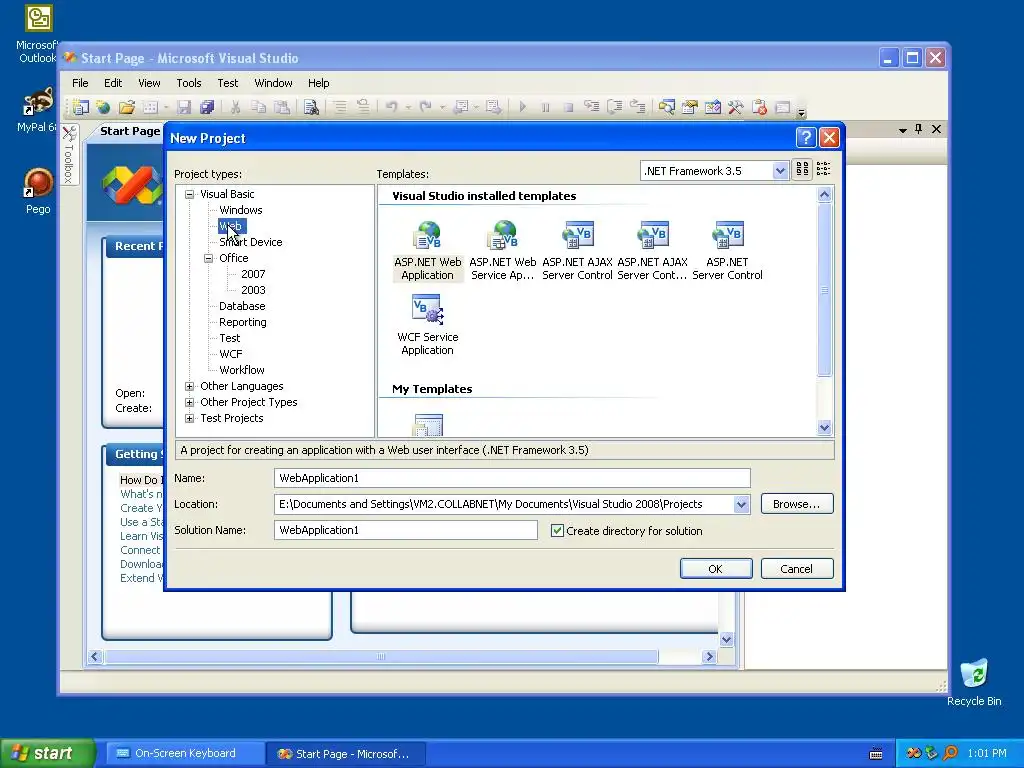This screenshot has width=1024, height=768.
Task: Click the New Project toolbar icon
Action: pyautogui.click(x=80, y=106)
